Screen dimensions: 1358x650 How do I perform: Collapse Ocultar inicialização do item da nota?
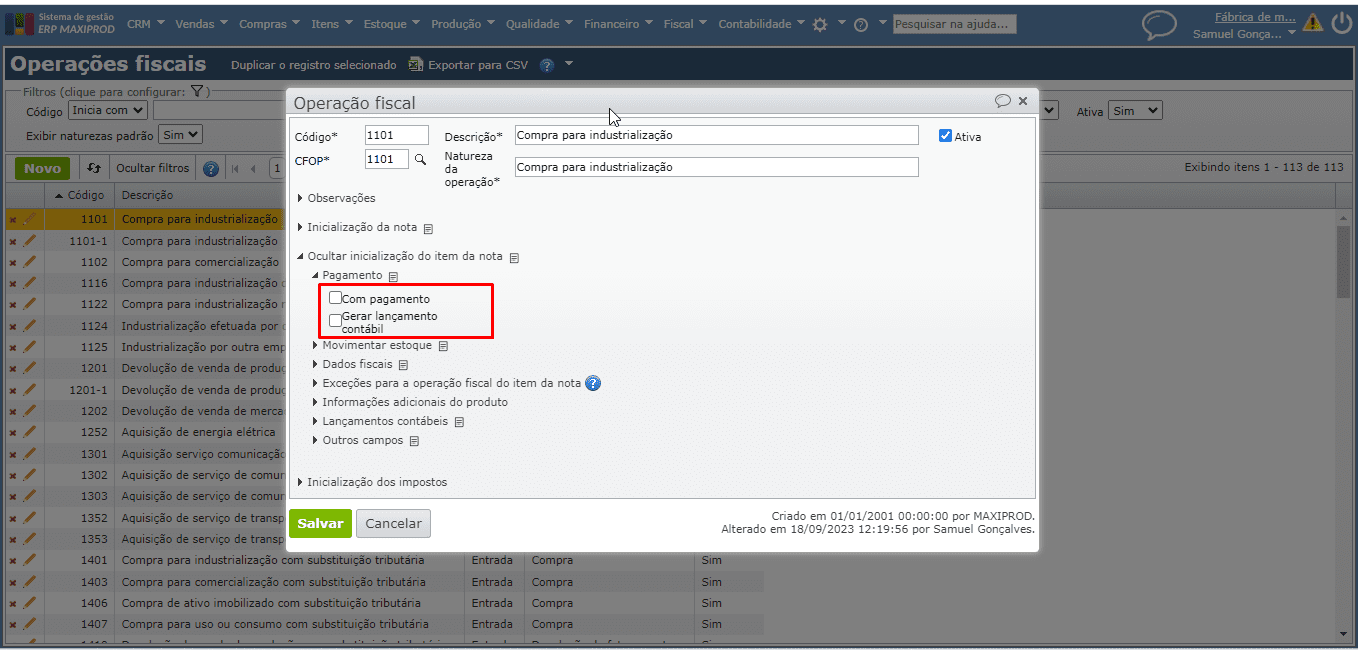[x=401, y=257]
